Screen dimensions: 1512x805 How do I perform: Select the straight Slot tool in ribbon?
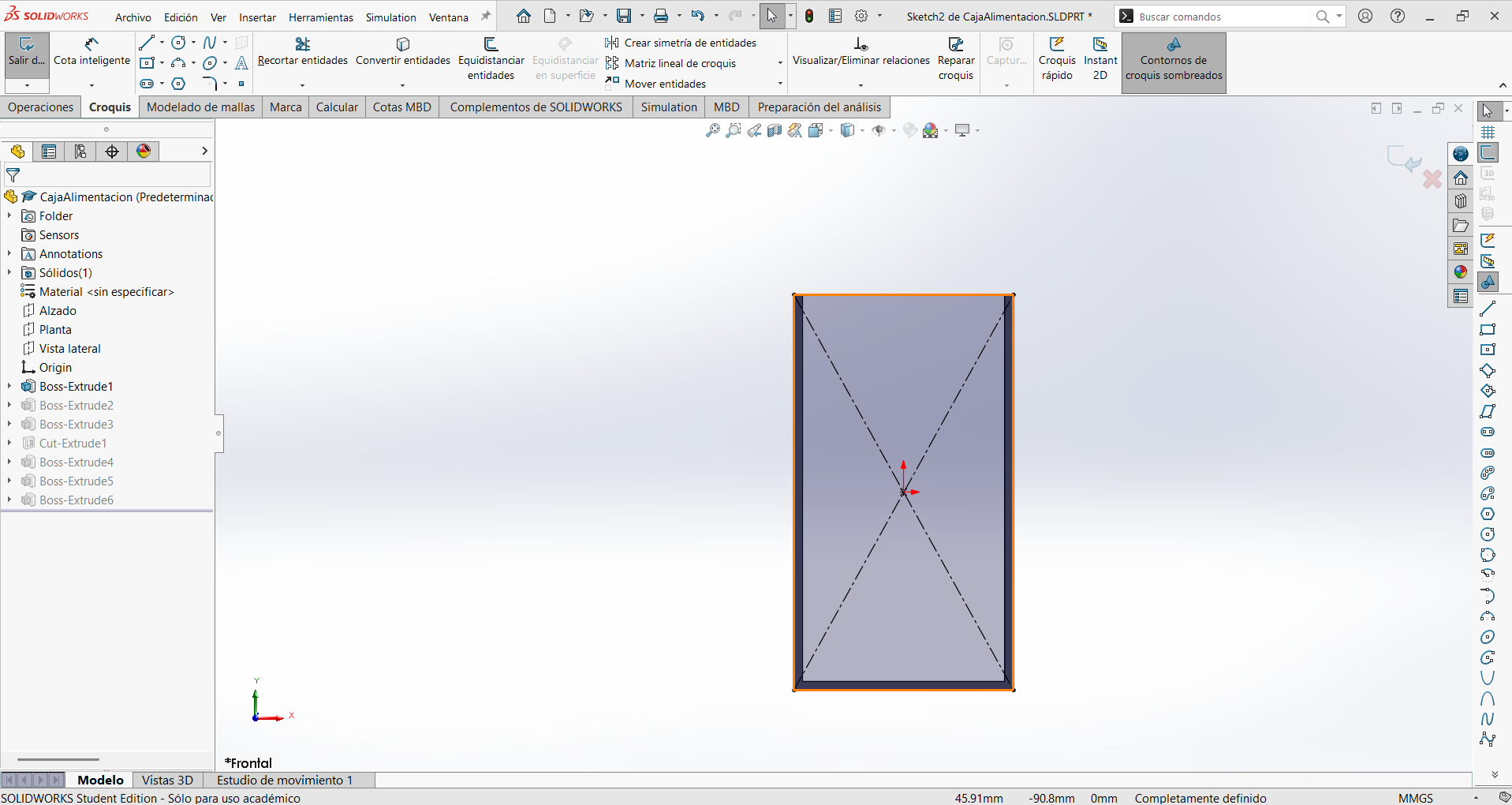coord(147,84)
